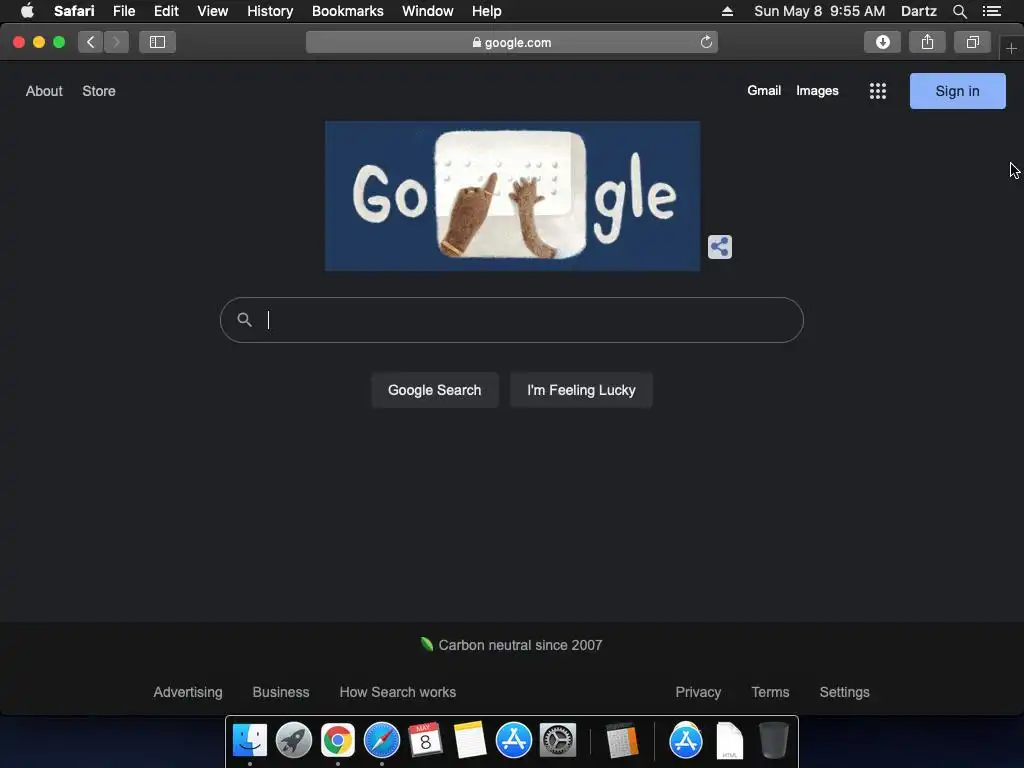The width and height of the screenshot is (1024, 768).
Task: Click the eject icon in menu bar
Action: (x=728, y=11)
